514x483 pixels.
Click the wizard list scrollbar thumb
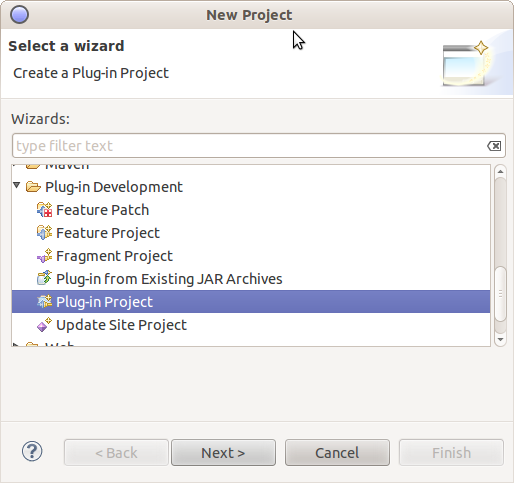coord(500,293)
